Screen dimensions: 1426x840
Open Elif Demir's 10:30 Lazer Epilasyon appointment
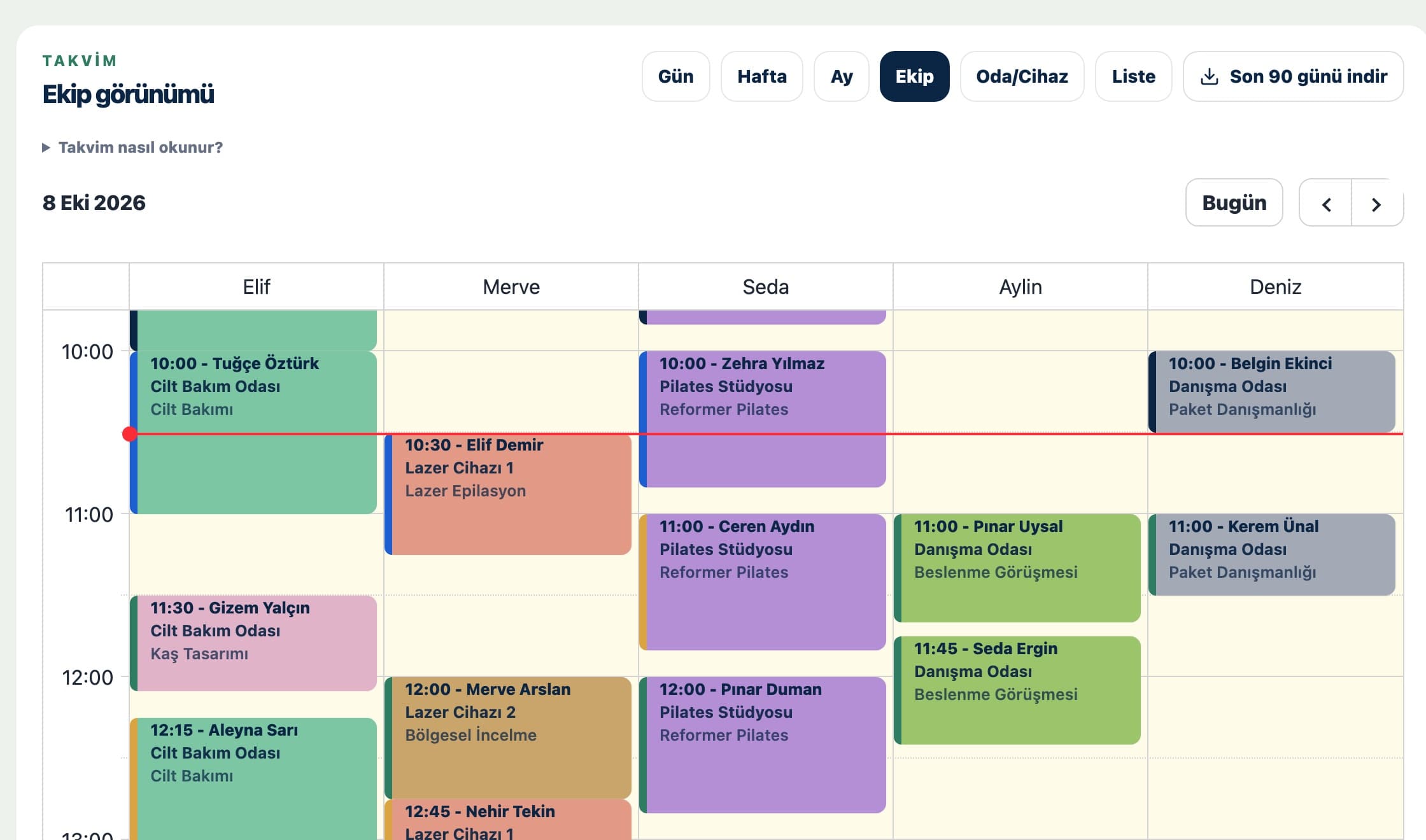[x=508, y=494]
